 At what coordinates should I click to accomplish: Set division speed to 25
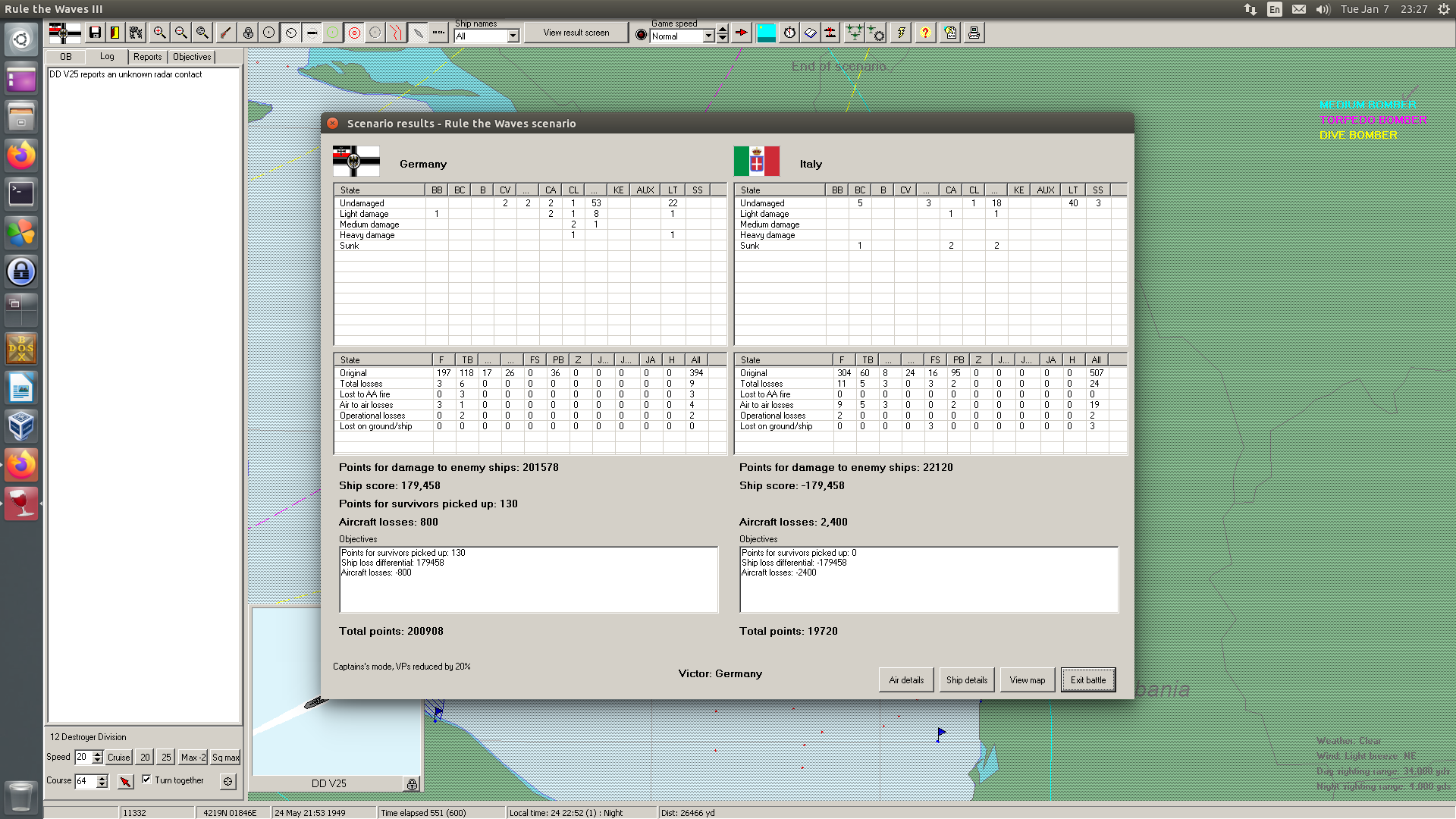166,757
